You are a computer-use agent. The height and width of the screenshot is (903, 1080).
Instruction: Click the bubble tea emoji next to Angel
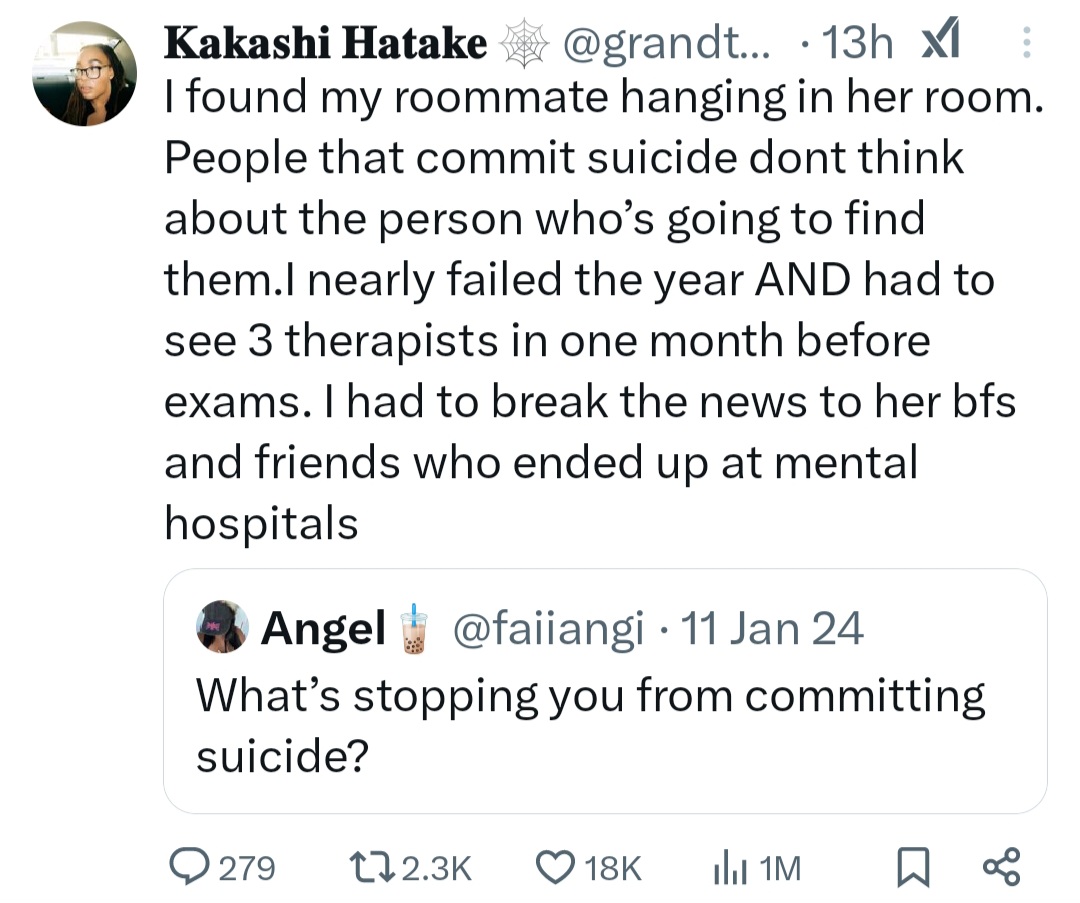(412, 629)
